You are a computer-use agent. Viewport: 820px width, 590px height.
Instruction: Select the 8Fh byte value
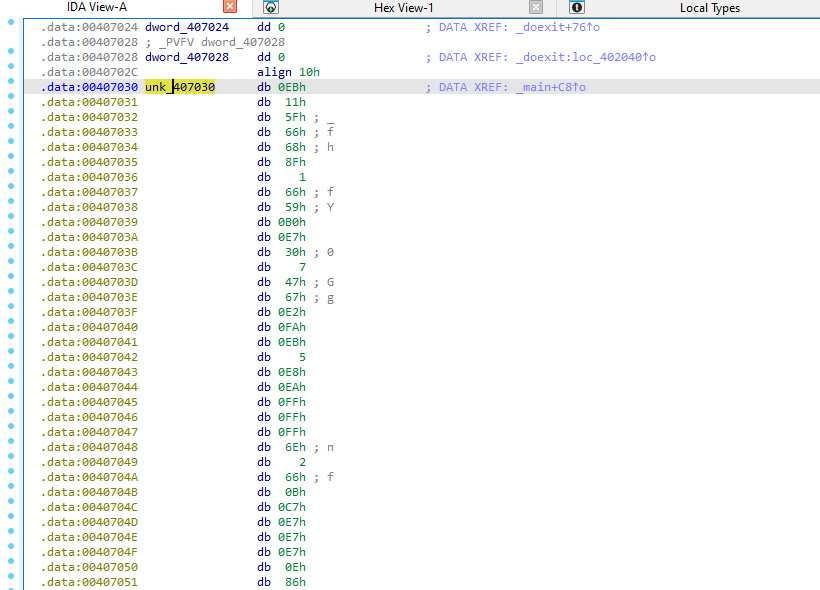pyautogui.click(x=295, y=162)
